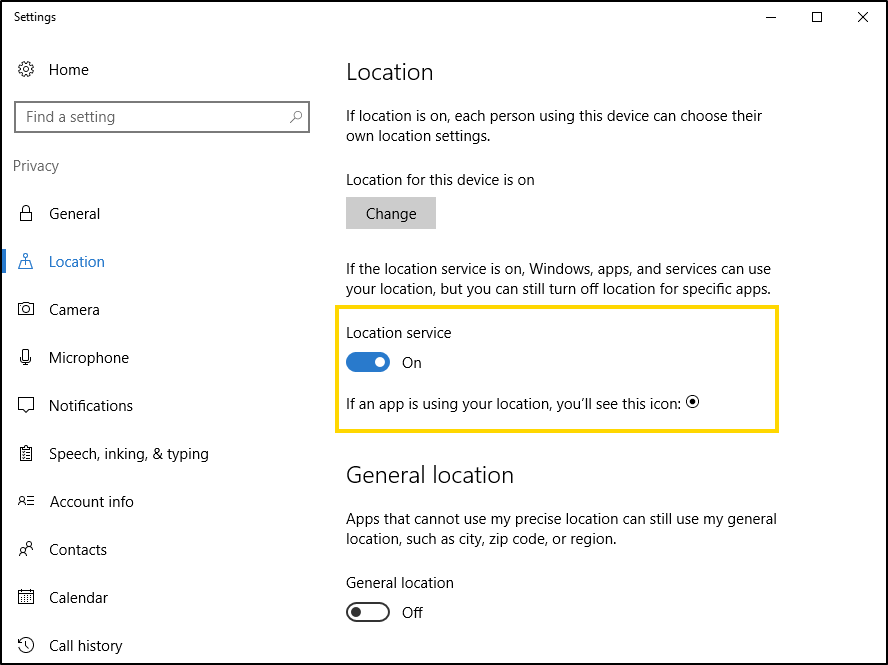Click the Speech, inking, & typing clipboard icon

coord(25,453)
